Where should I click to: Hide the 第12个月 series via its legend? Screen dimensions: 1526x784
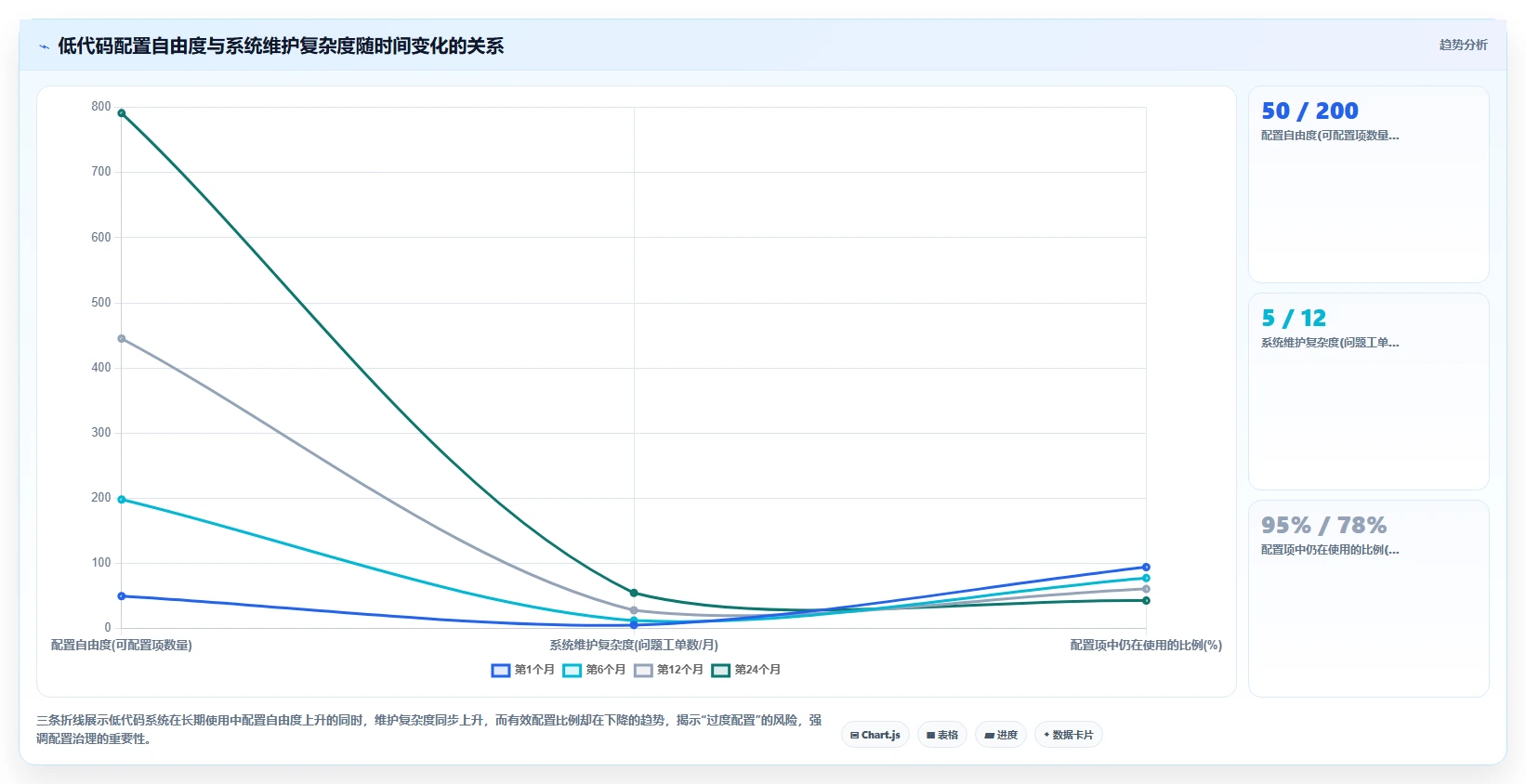pos(669,670)
